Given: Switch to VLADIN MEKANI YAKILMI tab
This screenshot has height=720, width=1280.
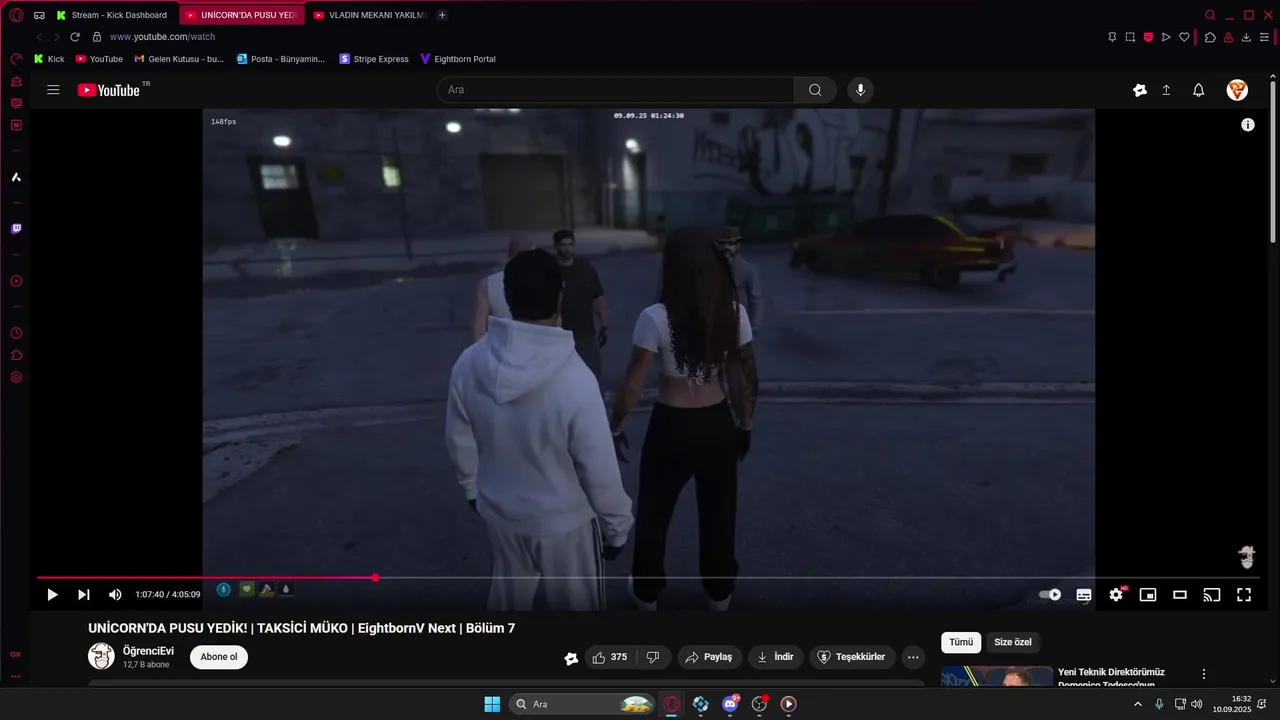Looking at the screenshot, I should [x=369, y=15].
